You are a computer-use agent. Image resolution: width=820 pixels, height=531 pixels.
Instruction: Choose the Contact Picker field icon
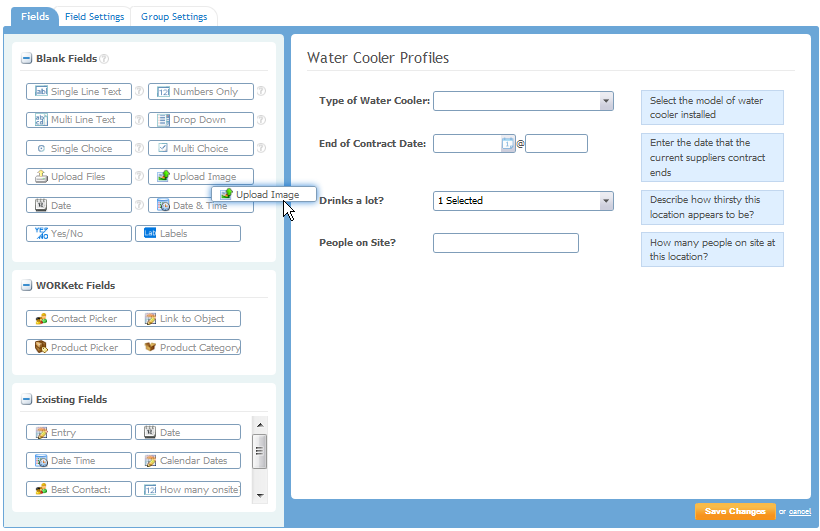click(41, 319)
